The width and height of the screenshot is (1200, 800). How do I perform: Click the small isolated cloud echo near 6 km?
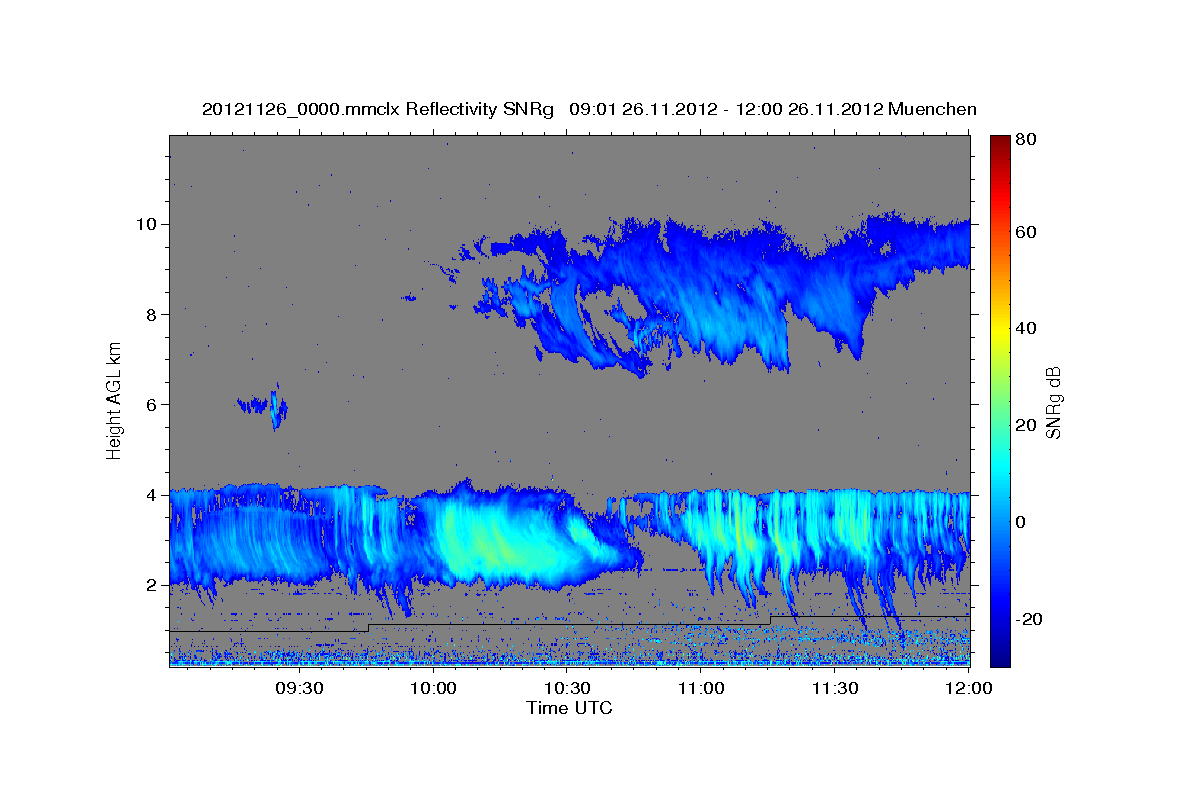click(265, 406)
